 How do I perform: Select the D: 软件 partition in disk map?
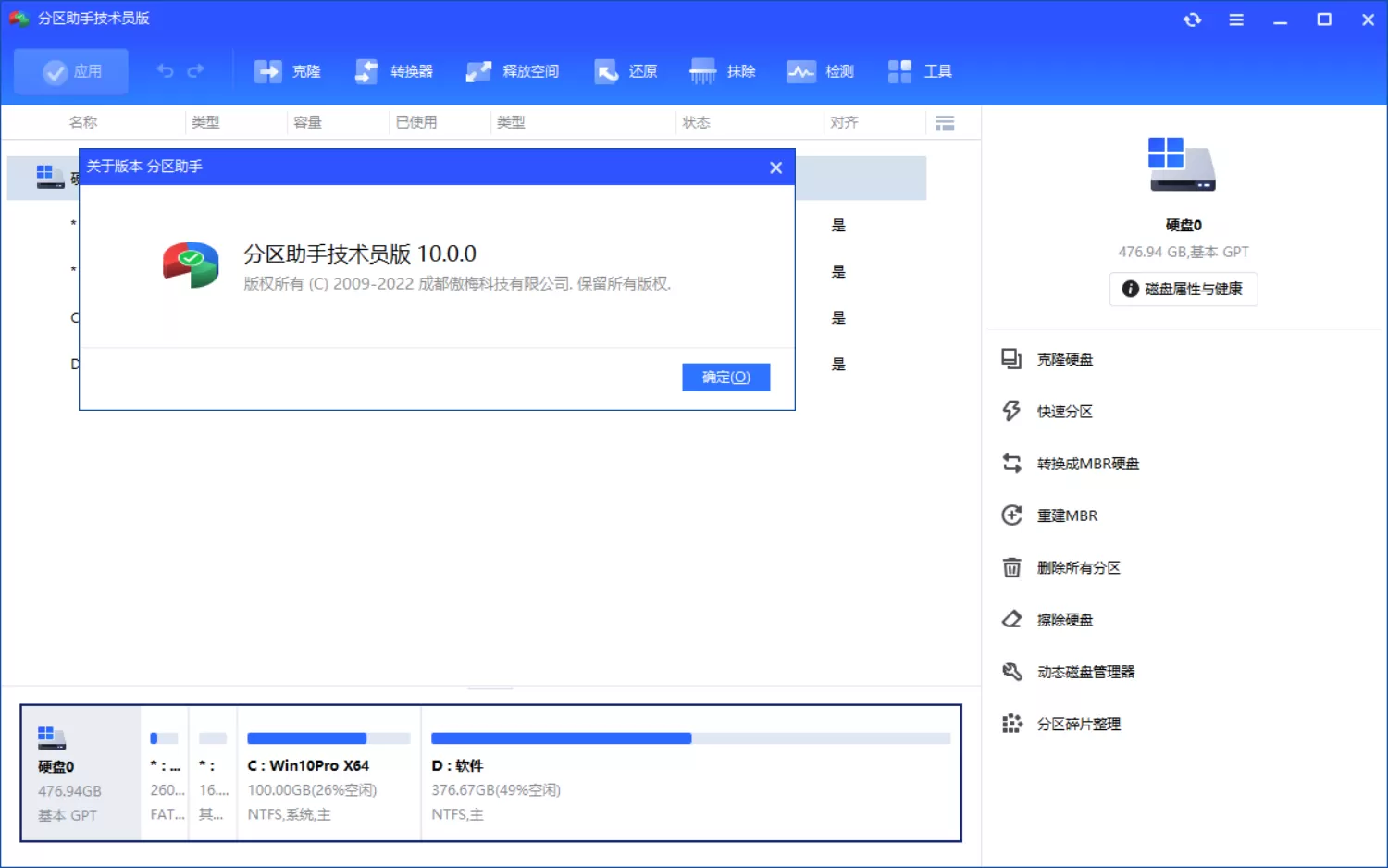689,774
